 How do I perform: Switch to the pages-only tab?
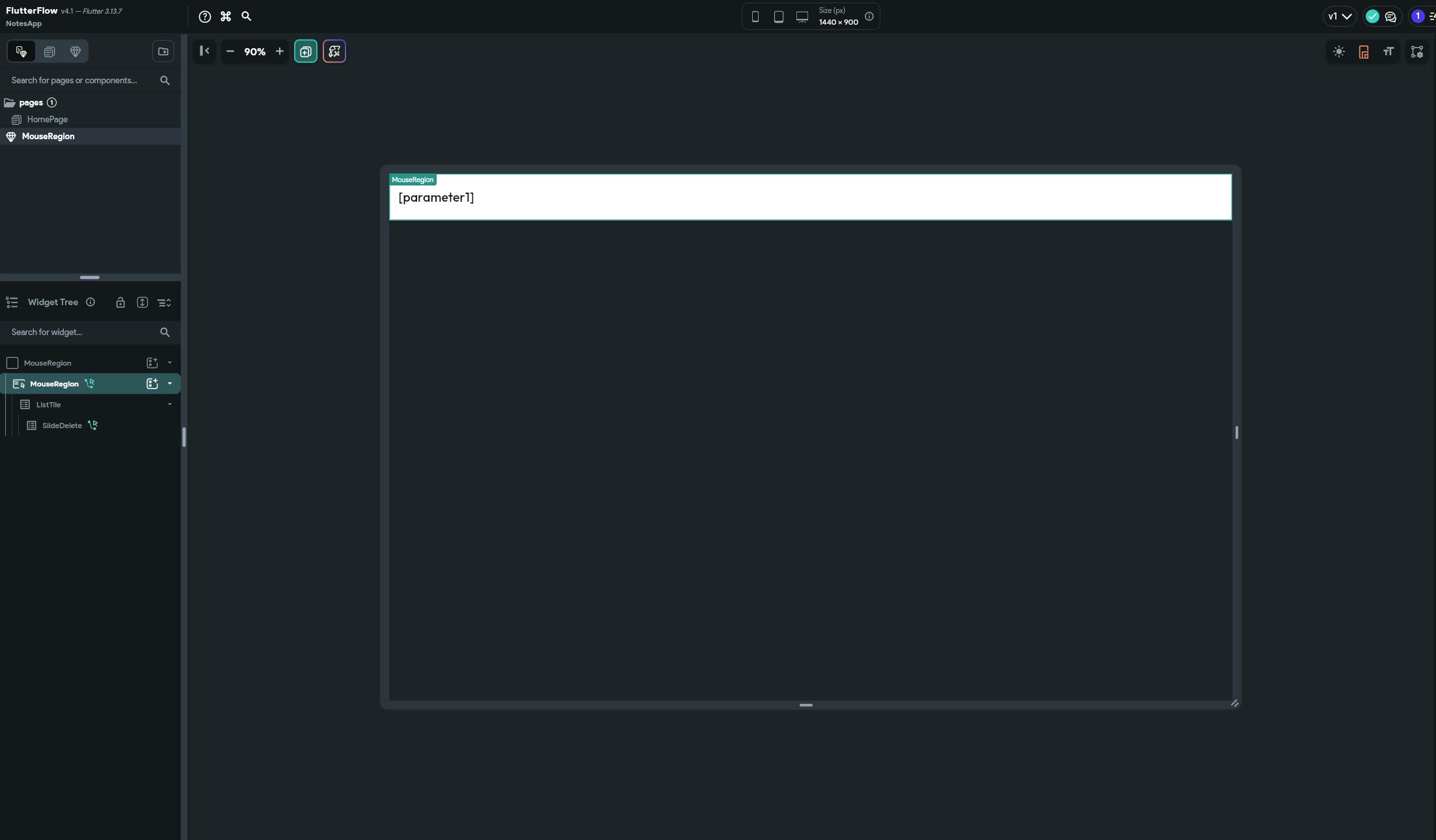click(x=49, y=51)
